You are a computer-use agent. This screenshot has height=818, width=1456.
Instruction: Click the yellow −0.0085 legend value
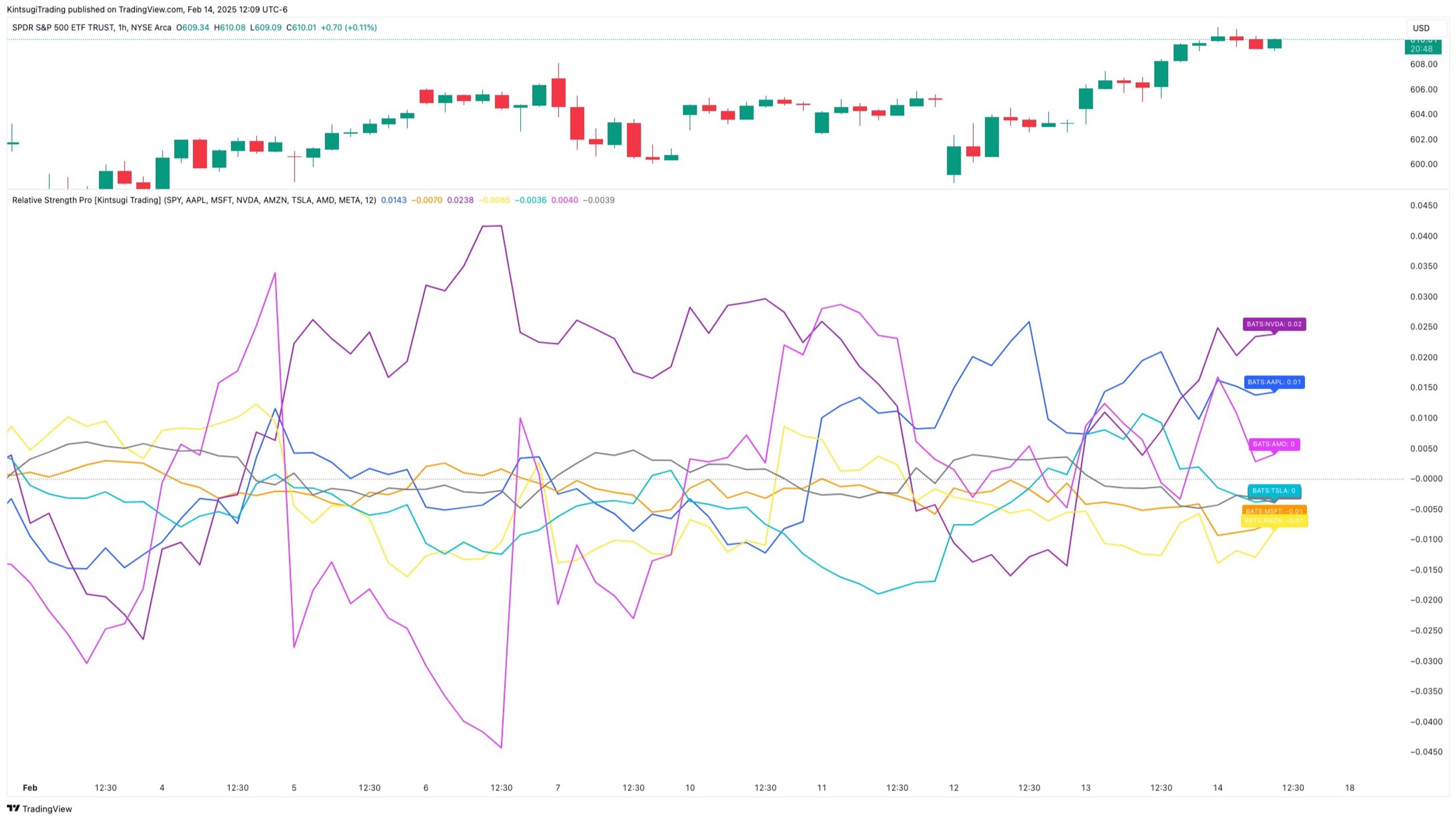[x=494, y=200]
